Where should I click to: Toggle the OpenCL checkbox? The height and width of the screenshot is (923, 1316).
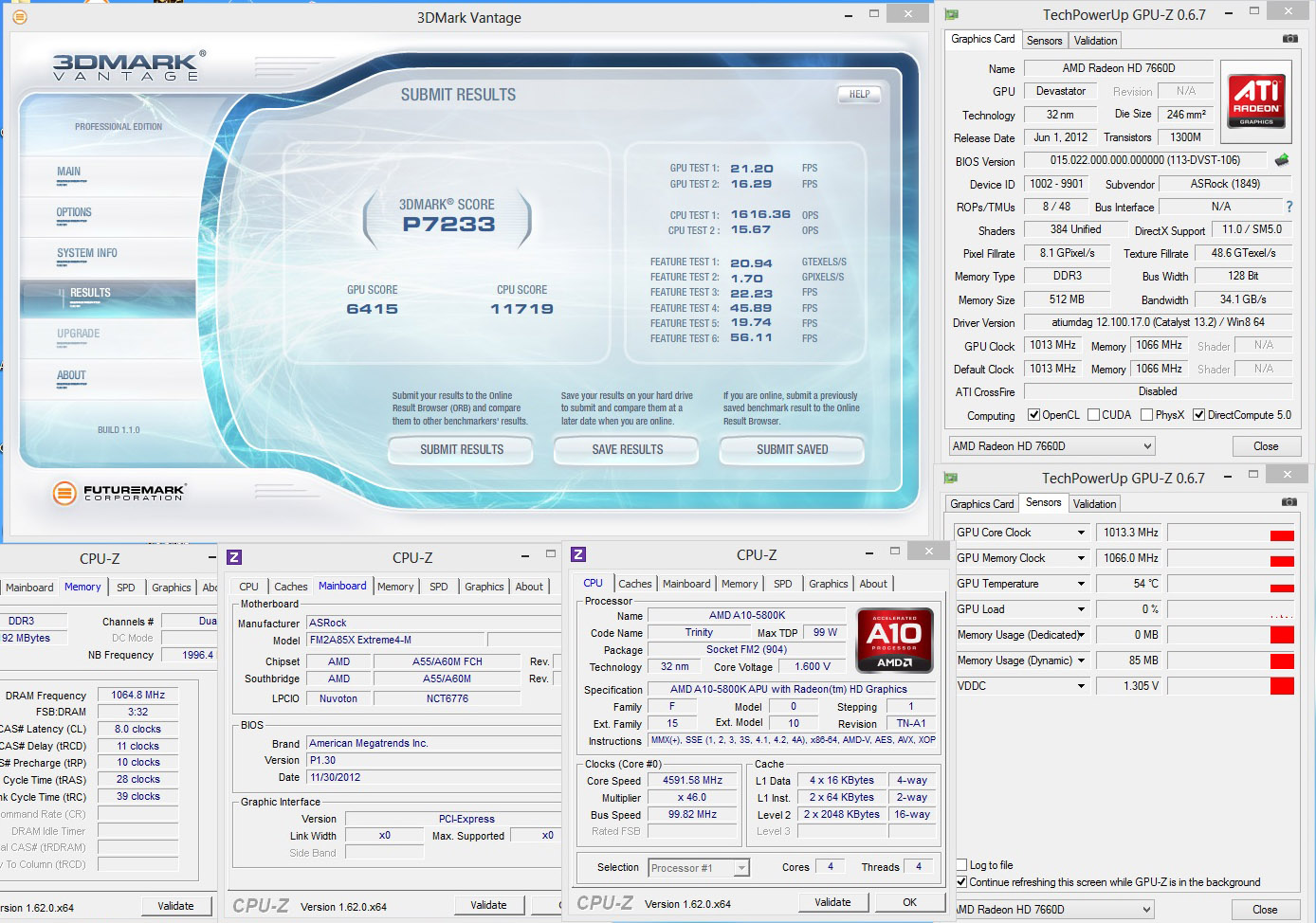point(1034,415)
